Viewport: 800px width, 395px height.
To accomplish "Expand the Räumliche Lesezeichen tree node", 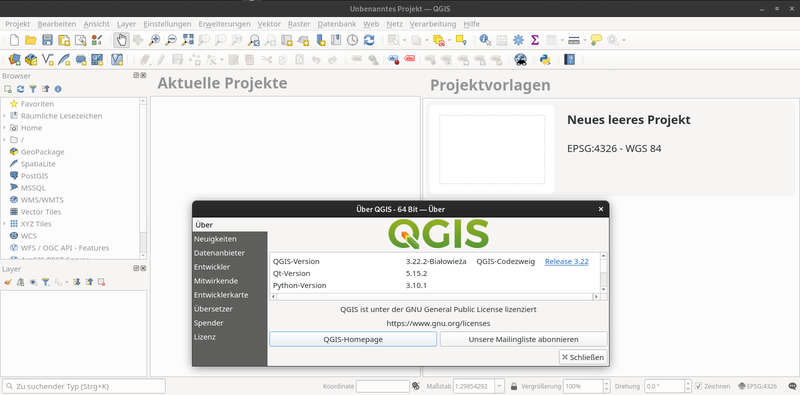I will 5,116.
